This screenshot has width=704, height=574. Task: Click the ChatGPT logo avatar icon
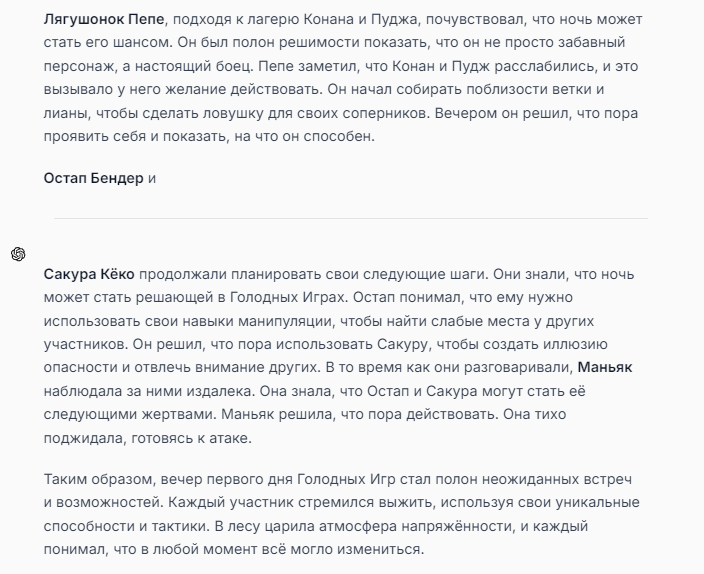coord(18,254)
